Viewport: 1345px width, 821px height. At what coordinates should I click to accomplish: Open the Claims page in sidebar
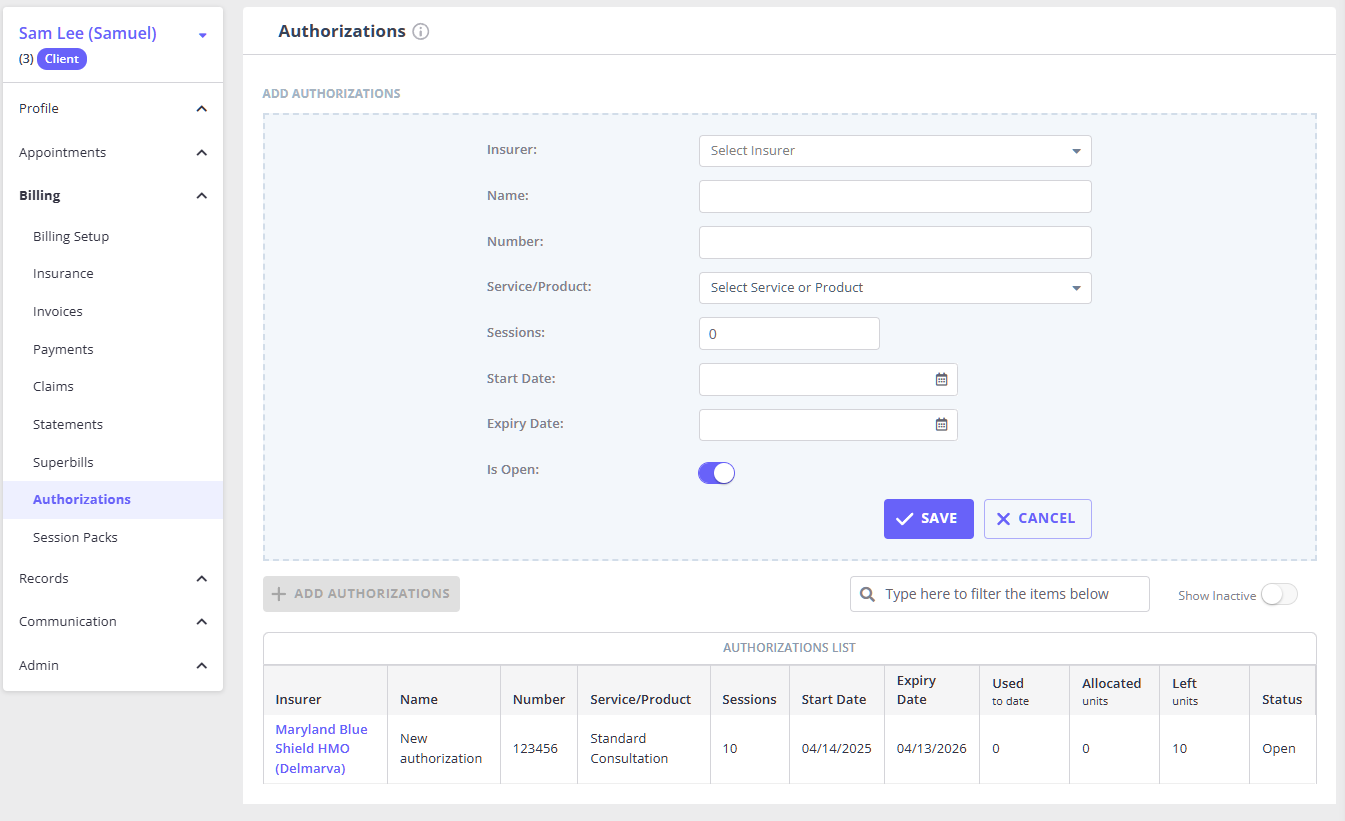click(x=53, y=387)
